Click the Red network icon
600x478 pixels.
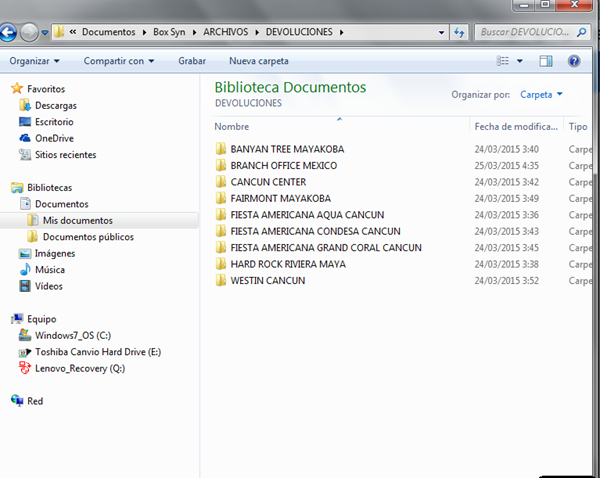(17, 400)
